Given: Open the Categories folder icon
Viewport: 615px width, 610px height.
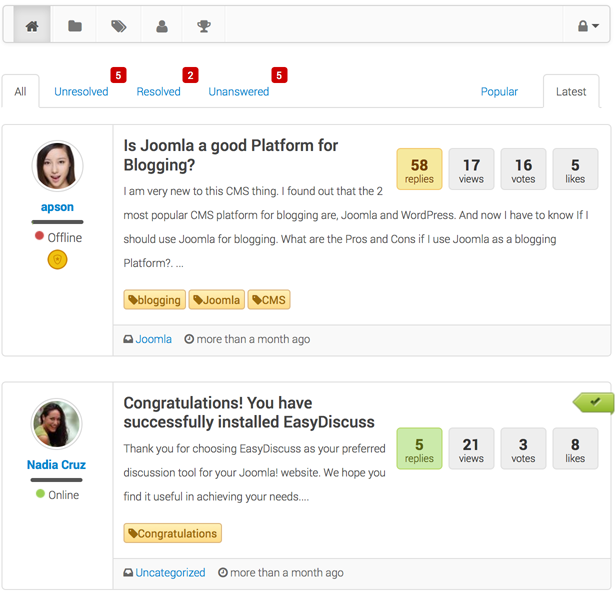Looking at the screenshot, I should pyautogui.click(x=75, y=26).
